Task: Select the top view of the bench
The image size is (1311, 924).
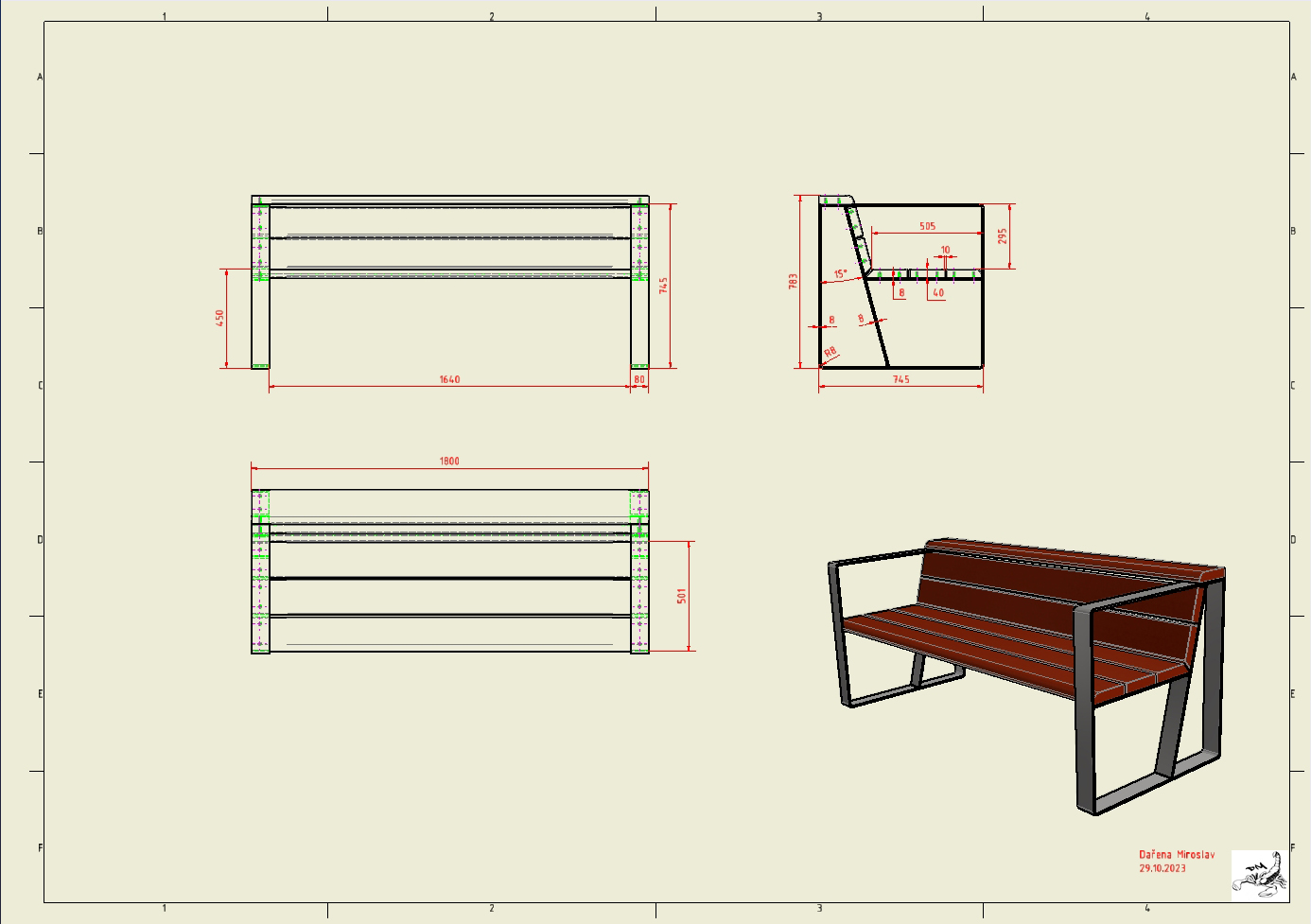Action: click(449, 571)
